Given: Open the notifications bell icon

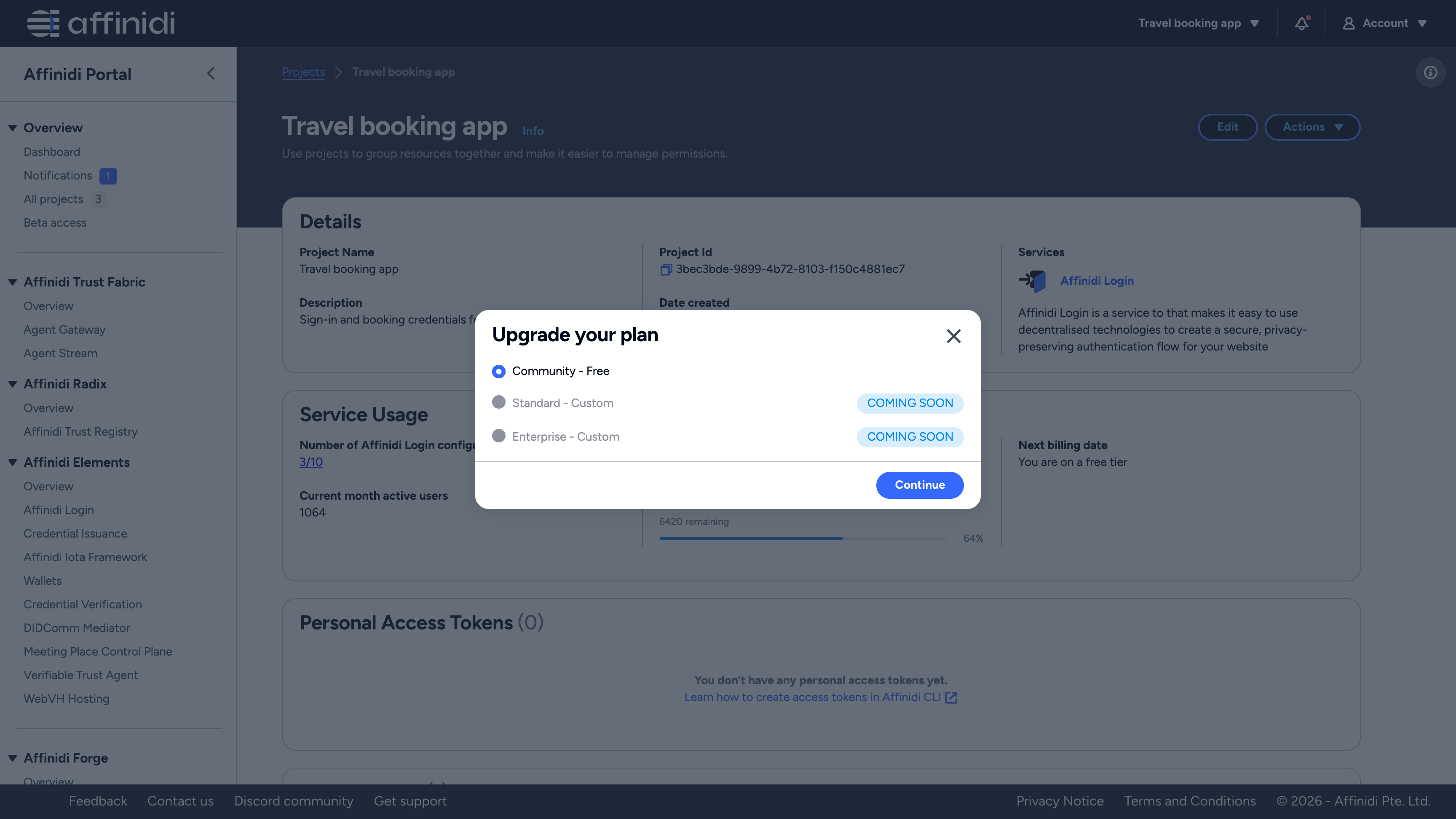Looking at the screenshot, I should coord(1302,23).
